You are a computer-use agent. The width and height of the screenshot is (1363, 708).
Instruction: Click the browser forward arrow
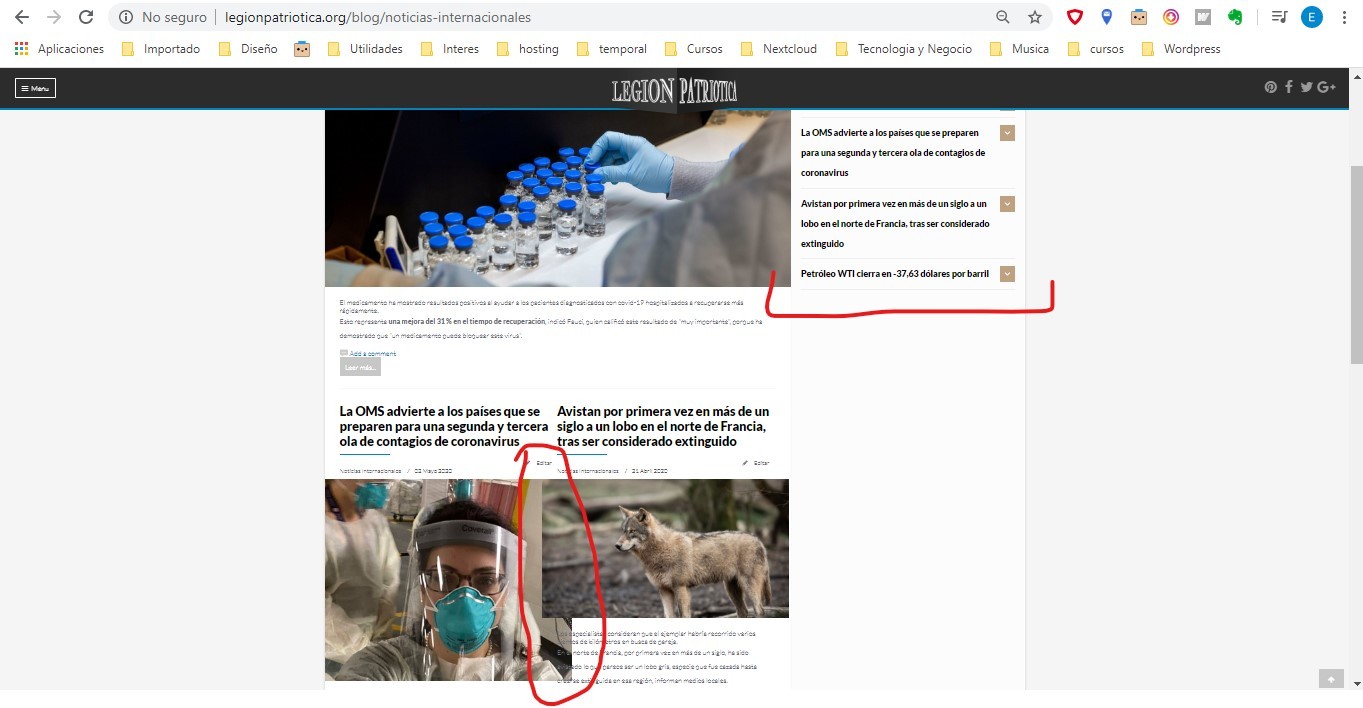point(54,17)
